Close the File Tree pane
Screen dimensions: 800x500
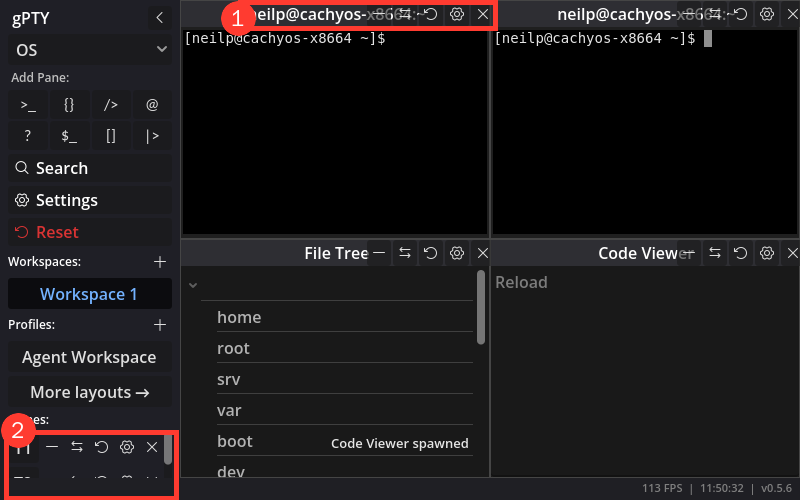tap(483, 253)
